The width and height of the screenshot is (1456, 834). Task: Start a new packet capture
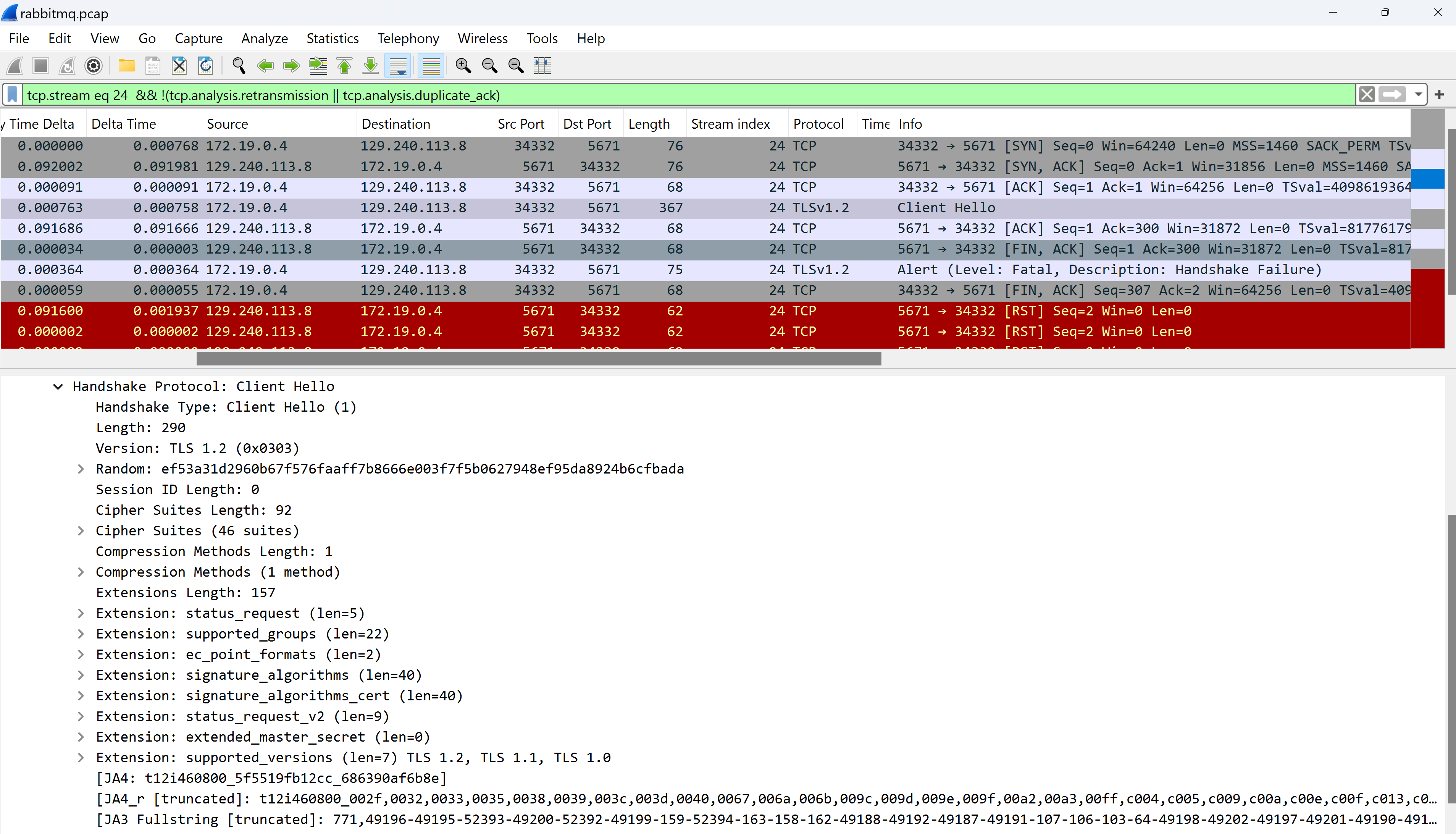[14, 65]
